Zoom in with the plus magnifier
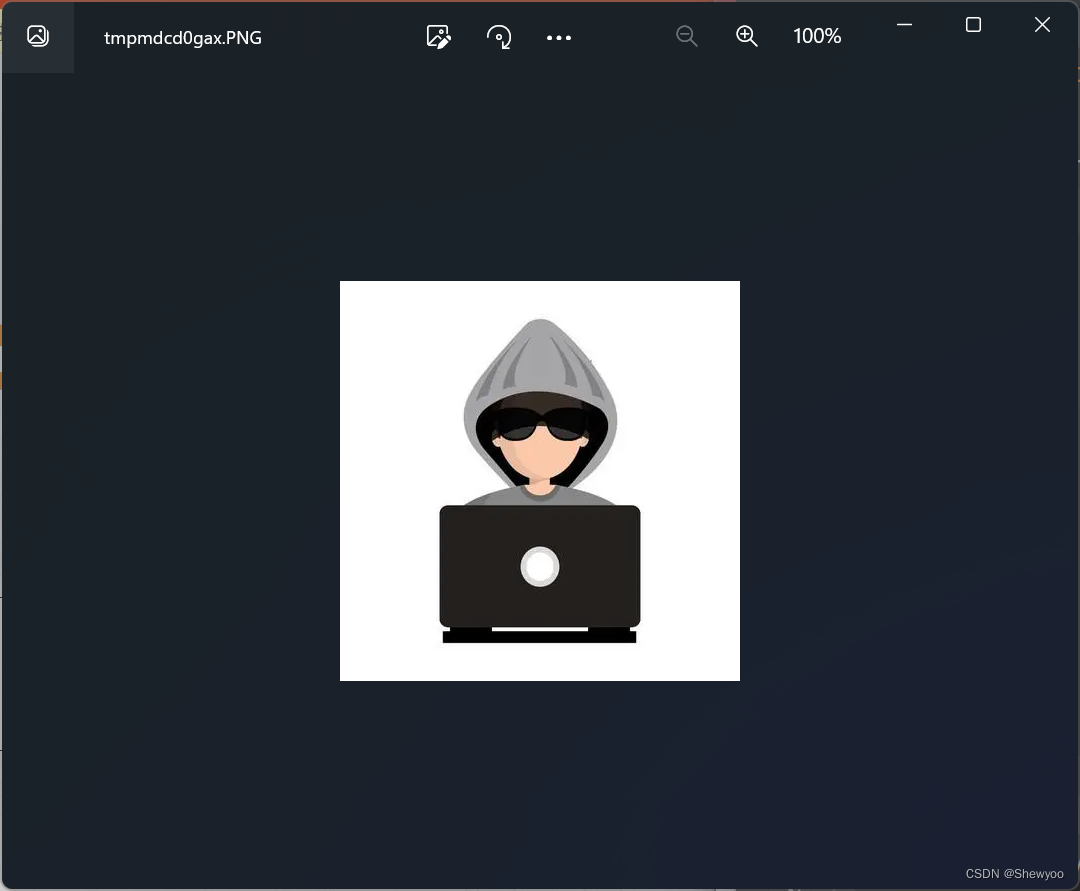This screenshot has width=1080, height=891. click(x=747, y=36)
